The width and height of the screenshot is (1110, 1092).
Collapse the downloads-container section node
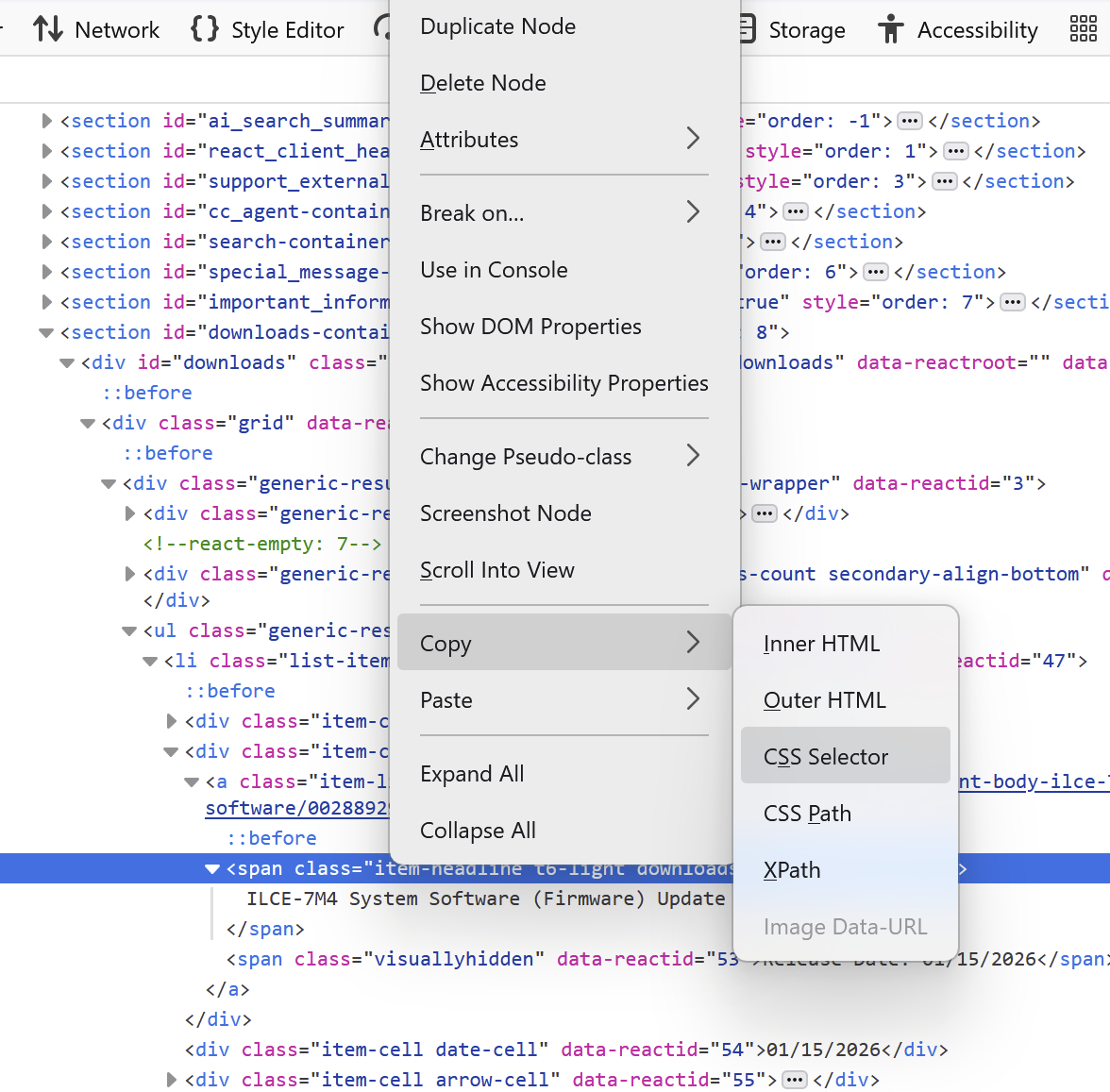[x=46, y=332]
